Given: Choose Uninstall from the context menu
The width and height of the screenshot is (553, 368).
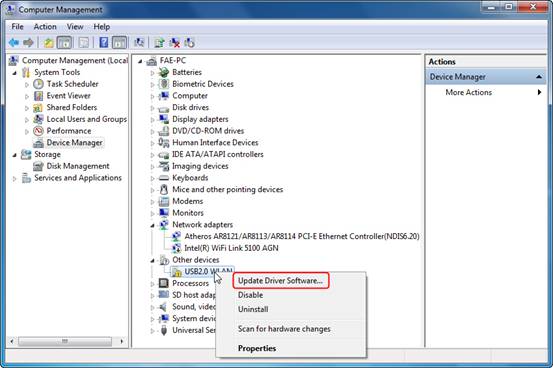Looking at the screenshot, I should [x=253, y=309].
